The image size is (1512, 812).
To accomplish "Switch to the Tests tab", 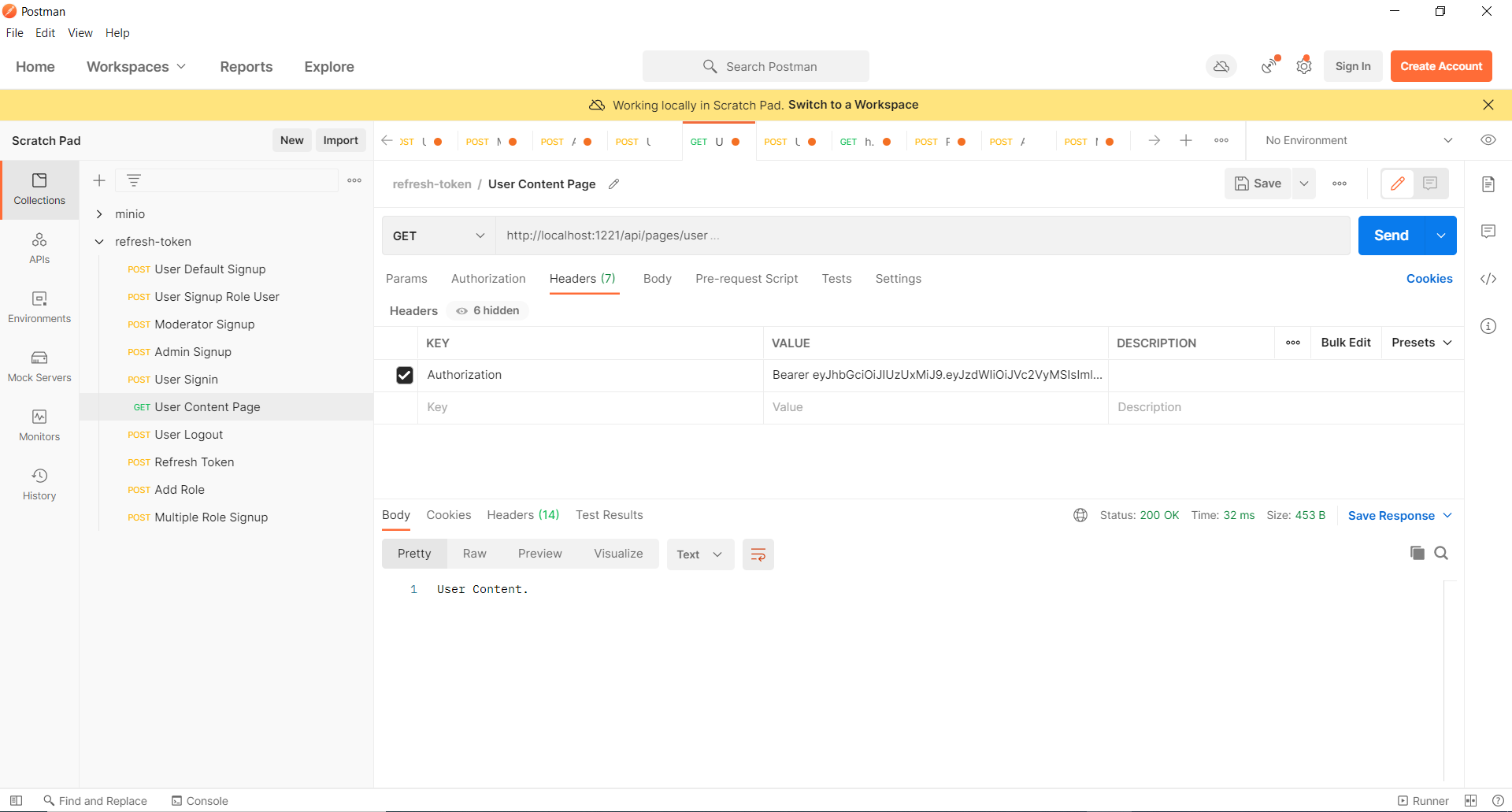I will pyautogui.click(x=836, y=279).
